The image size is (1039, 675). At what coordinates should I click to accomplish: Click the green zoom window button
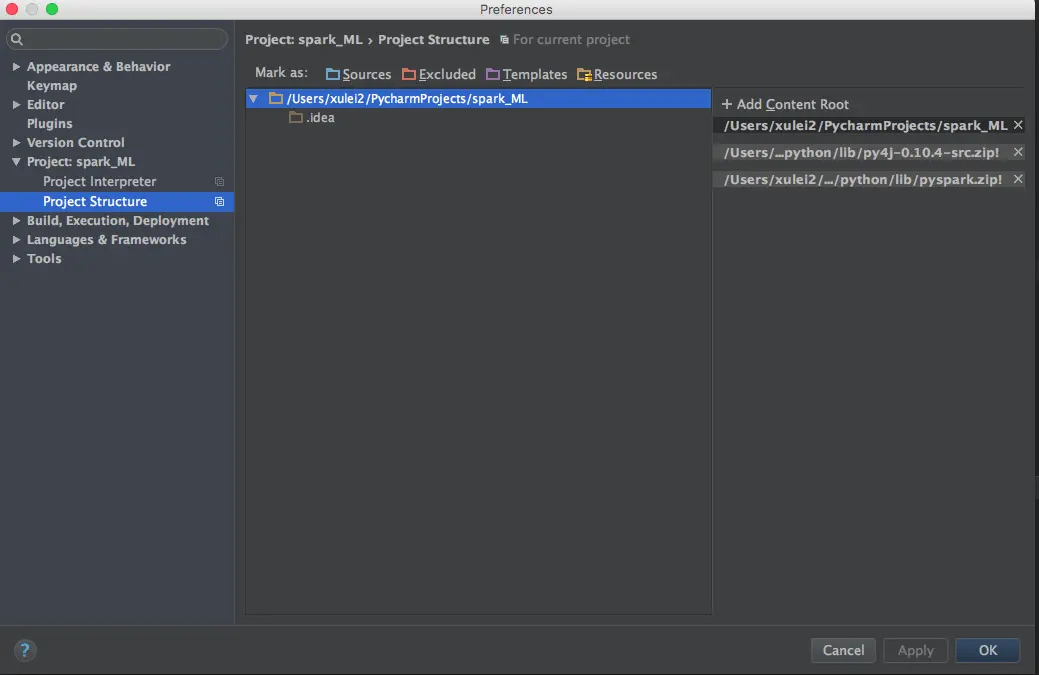pos(52,9)
